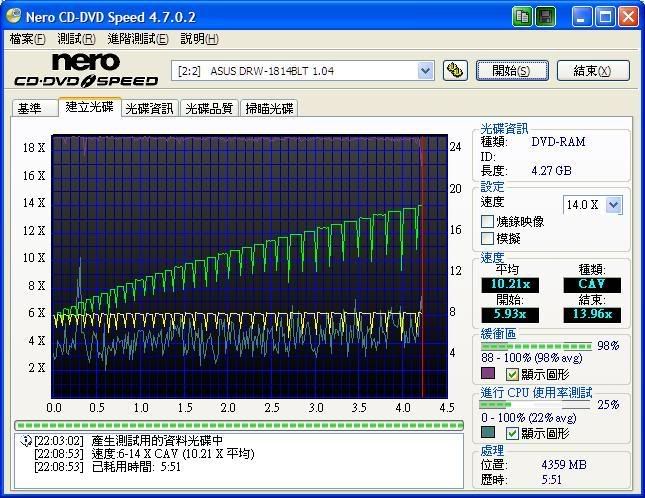The image size is (645, 498).
Task: Click the log entry disc icon at 22:03:02
Action: tap(26, 441)
